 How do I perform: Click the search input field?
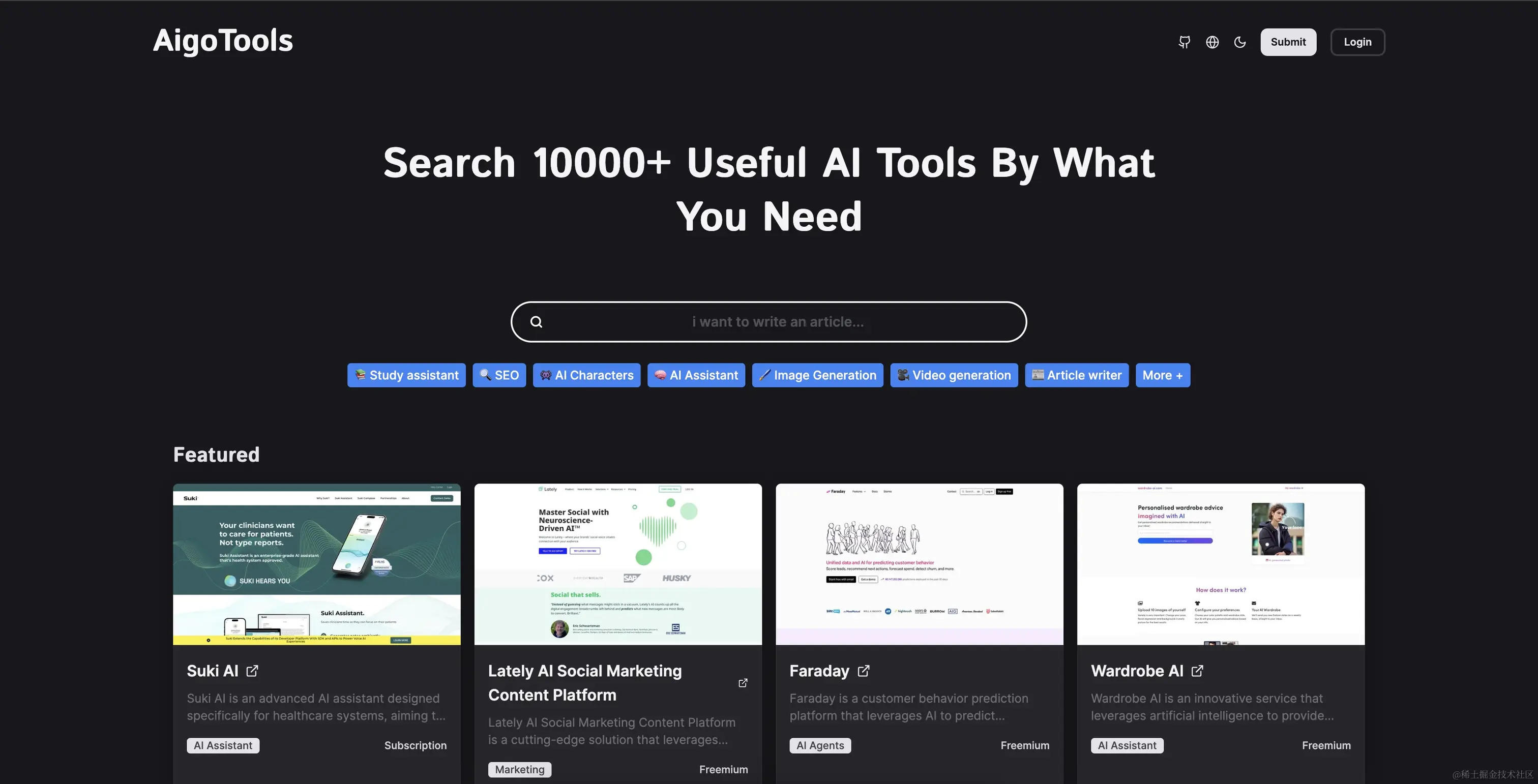coord(769,322)
